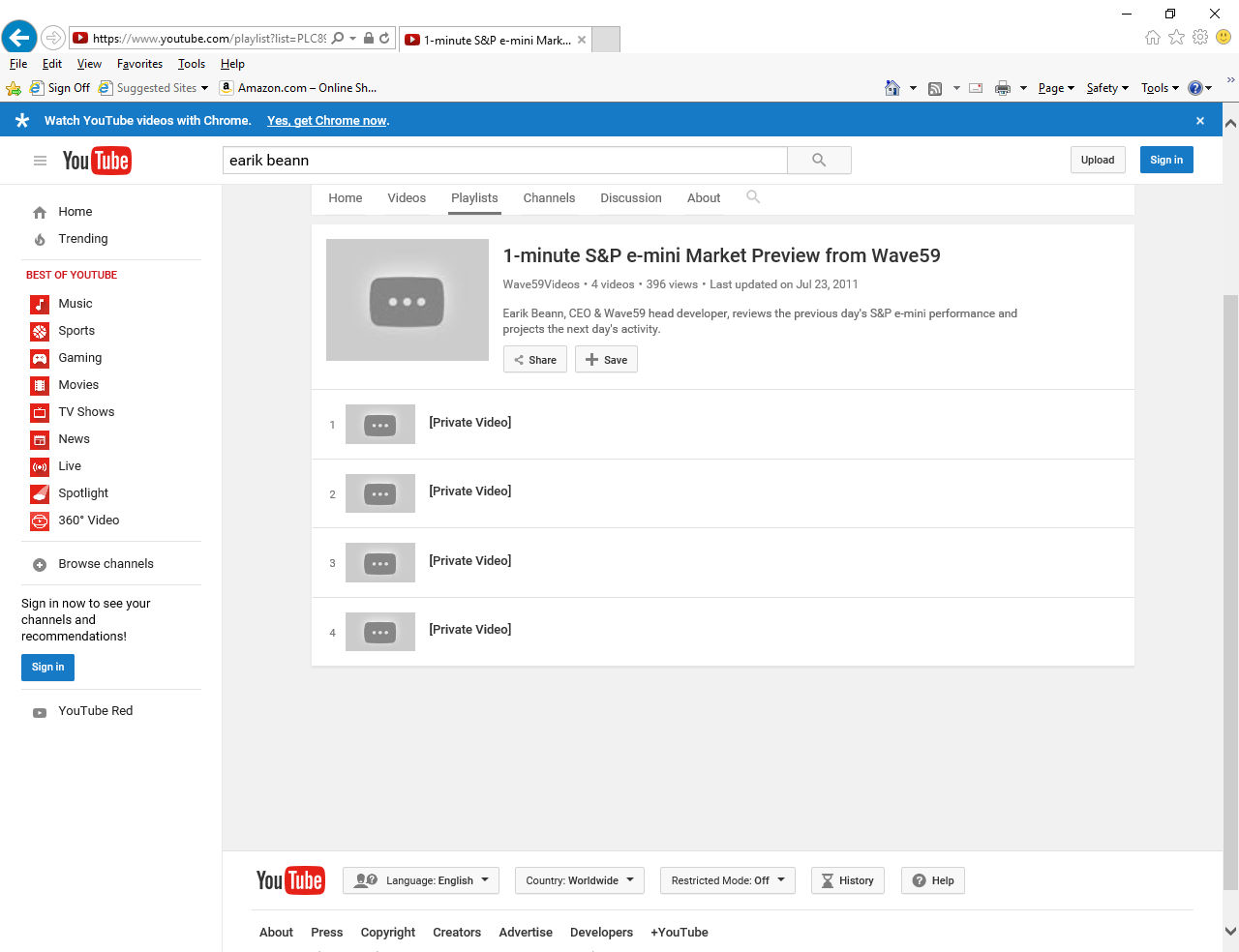Refresh the page using address bar reload icon

(384, 39)
